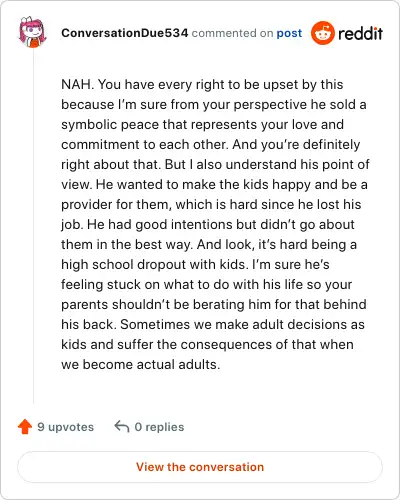Open the "0 replies" label
Screen dimensions: 400x500
click(x=159, y=427)
